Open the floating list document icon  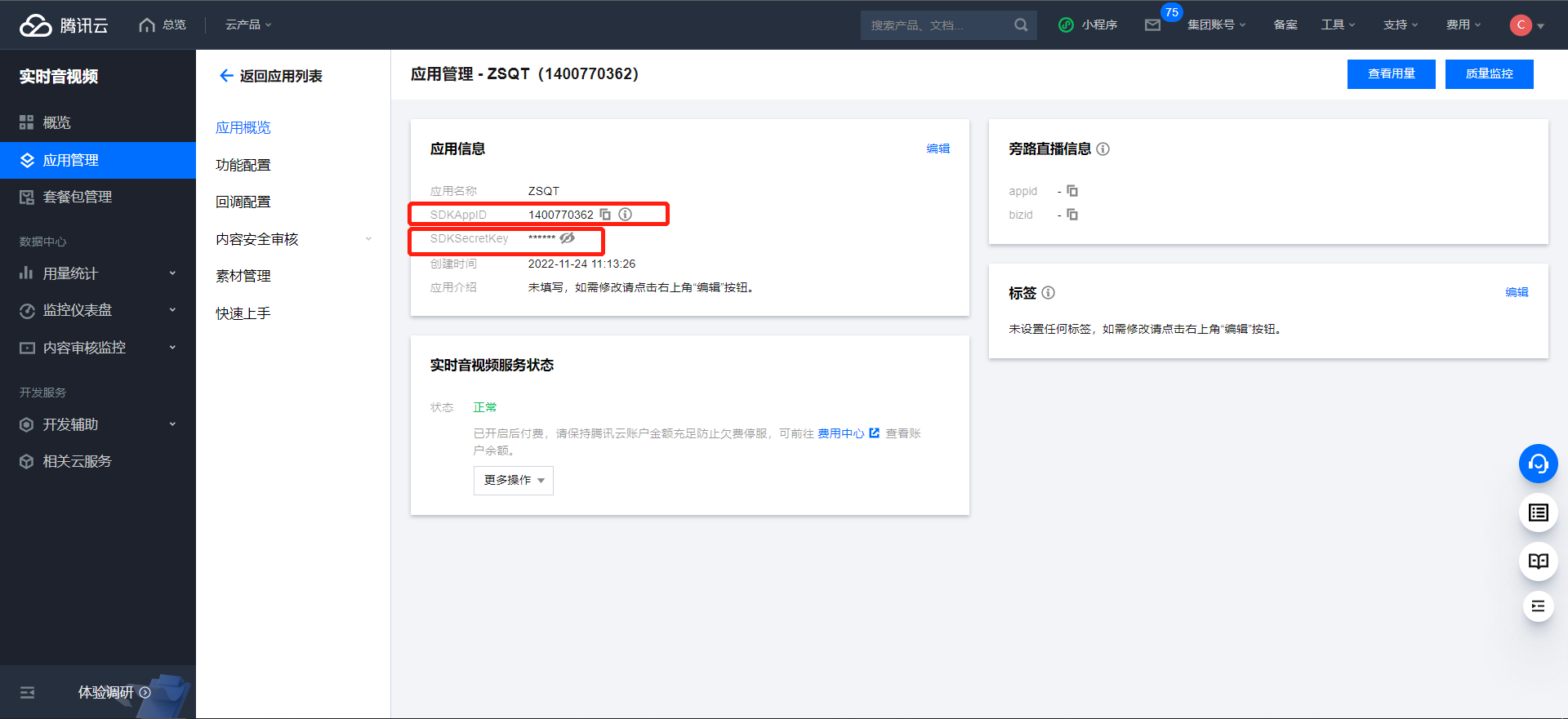click(x=1539, y=513)
